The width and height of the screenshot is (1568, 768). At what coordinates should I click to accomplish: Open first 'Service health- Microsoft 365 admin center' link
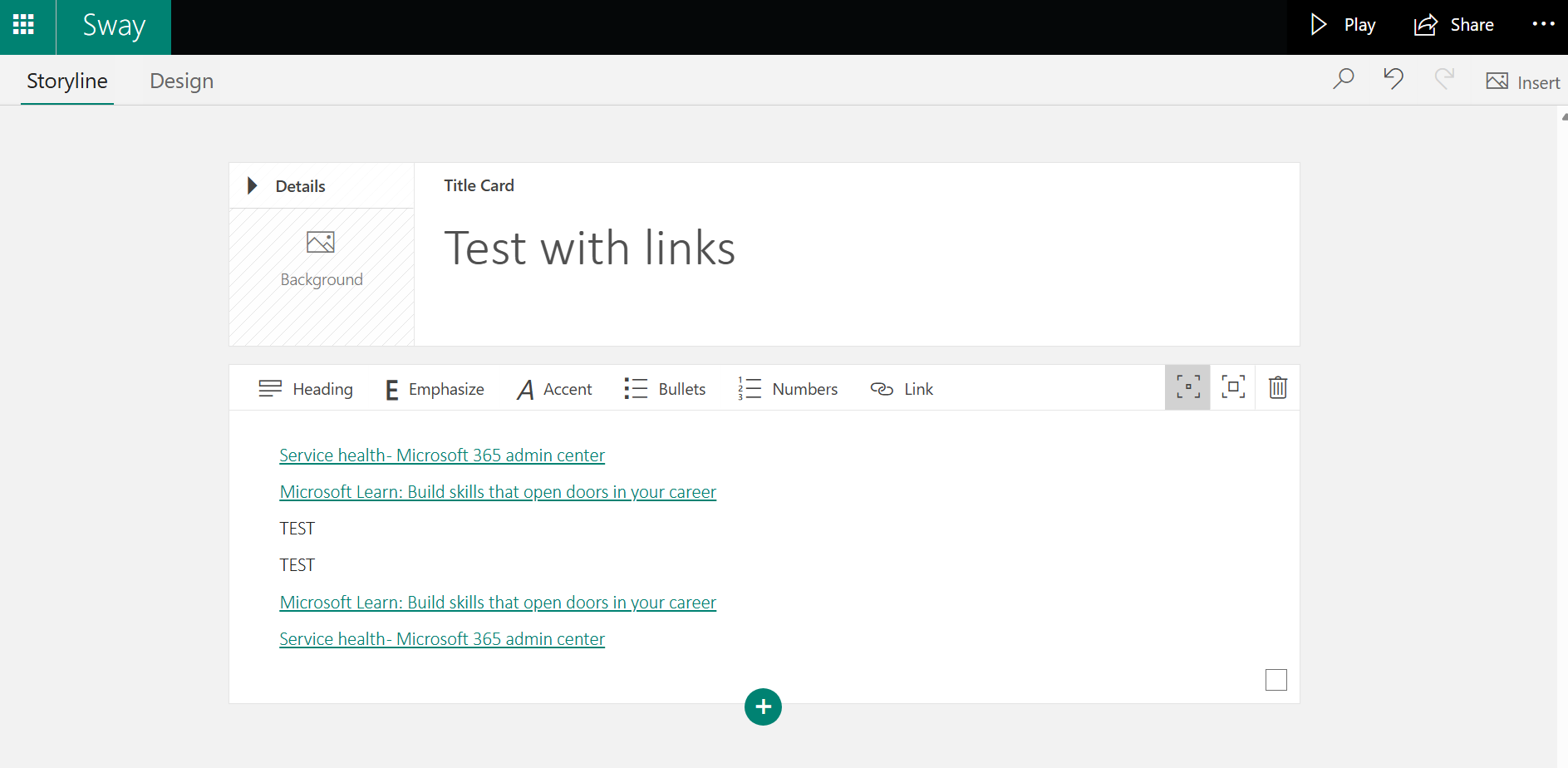tap(442, 455)
